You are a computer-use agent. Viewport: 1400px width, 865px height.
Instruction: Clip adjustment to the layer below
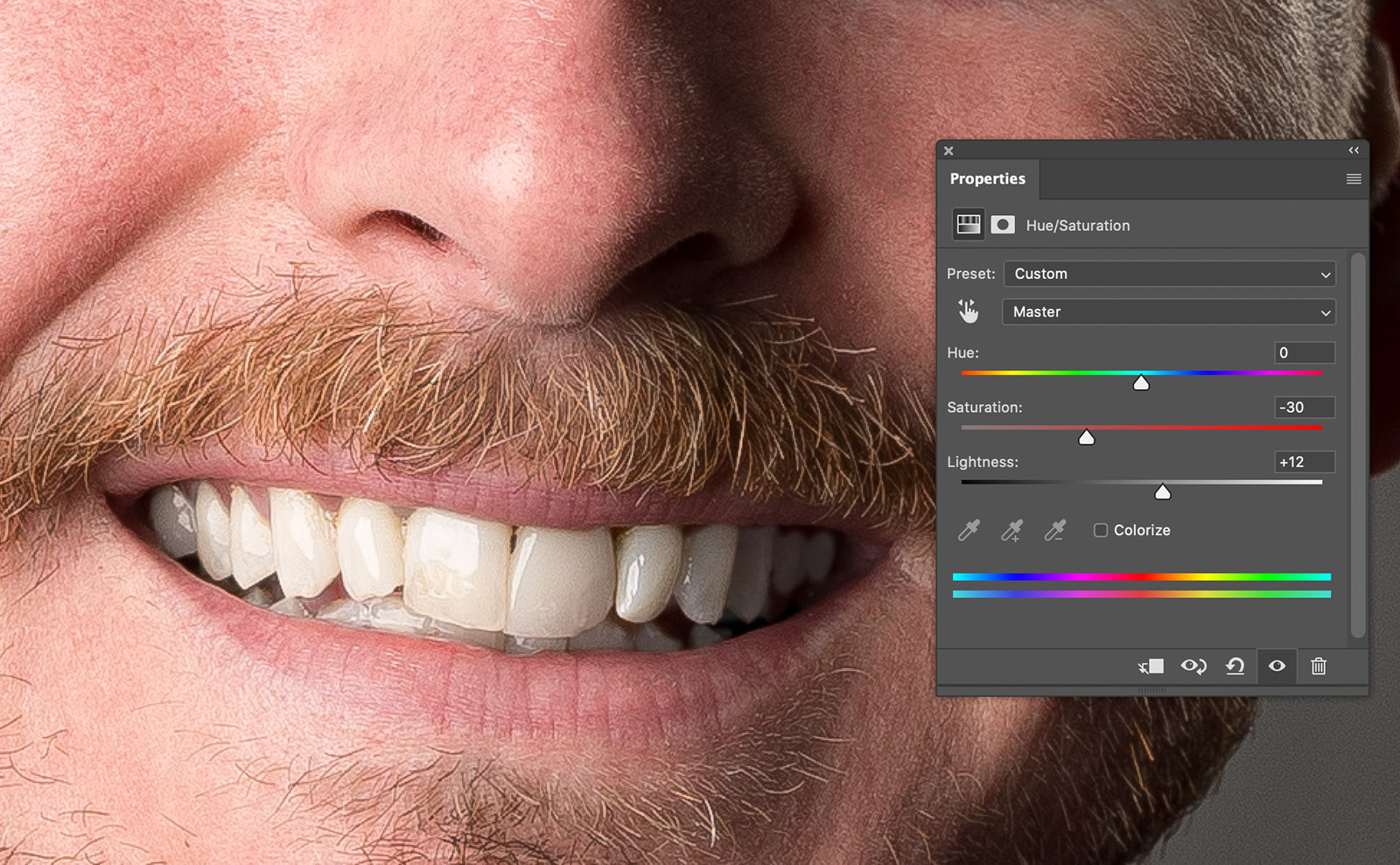click(1151, 666)
